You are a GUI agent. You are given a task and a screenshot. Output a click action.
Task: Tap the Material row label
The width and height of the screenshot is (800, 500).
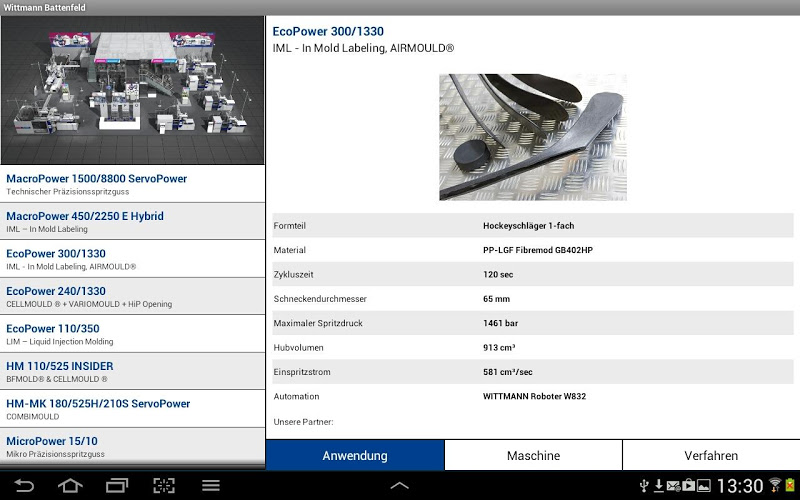coord(289,250)
